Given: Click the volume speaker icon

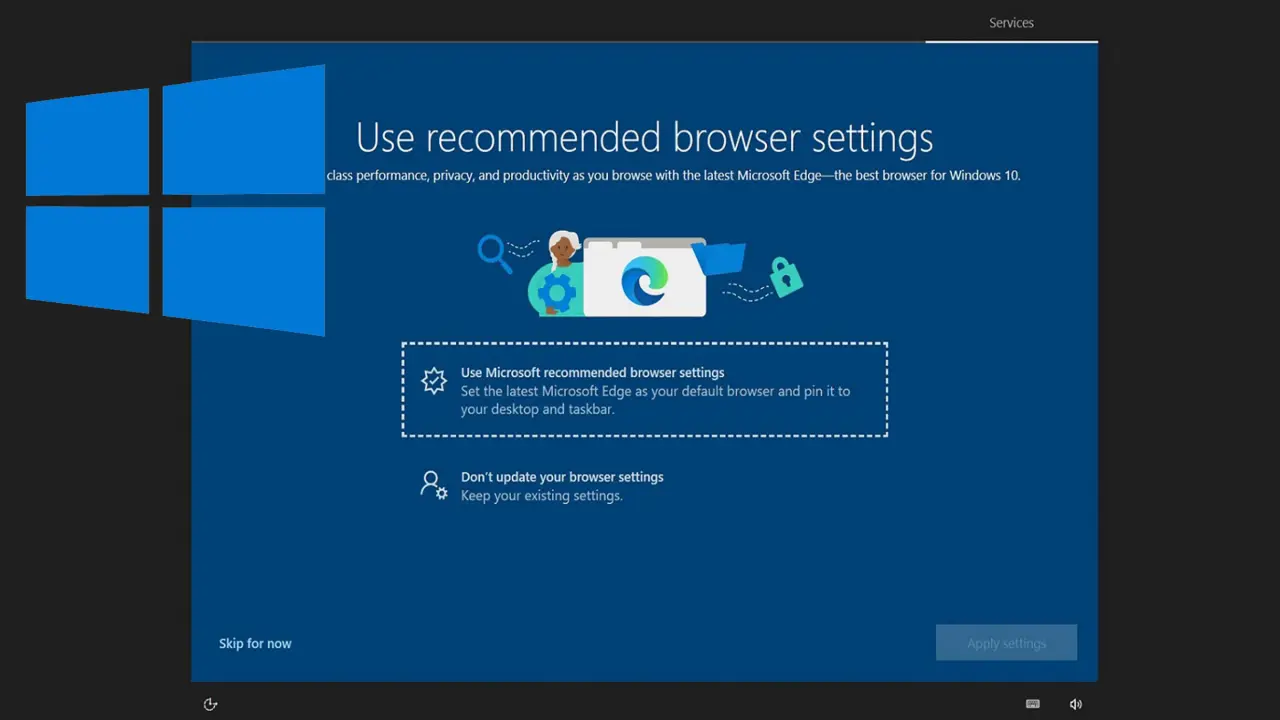Looking at the screenshot, I should coord(1075,704).
